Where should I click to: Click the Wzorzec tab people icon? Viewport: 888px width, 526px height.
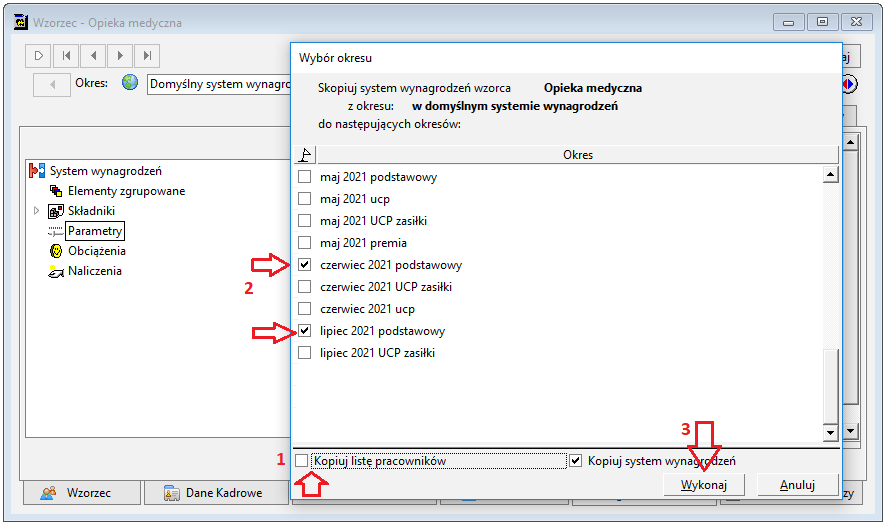[x=49, y=493]
